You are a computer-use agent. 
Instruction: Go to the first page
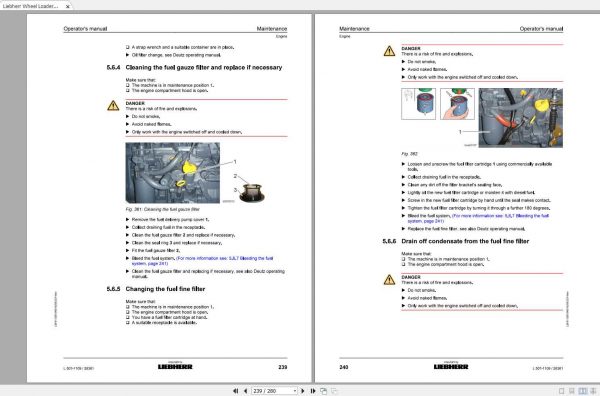[235, 391]
